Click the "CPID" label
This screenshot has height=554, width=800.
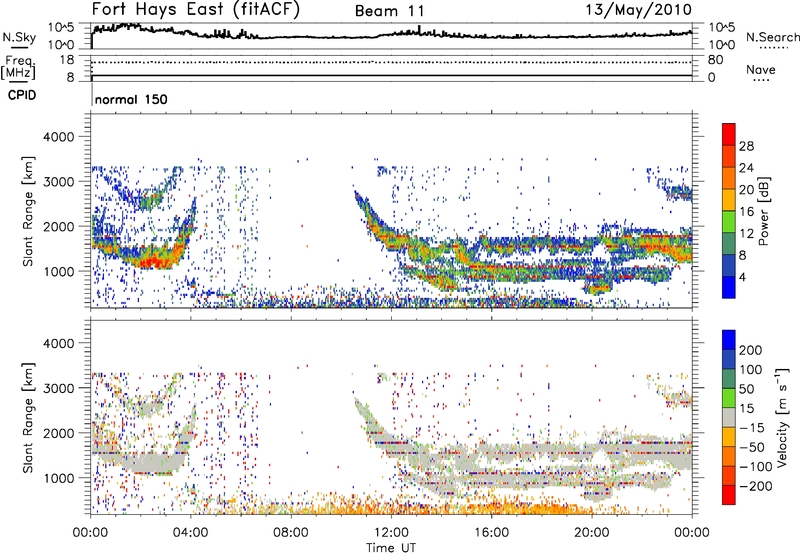point(22,95)
